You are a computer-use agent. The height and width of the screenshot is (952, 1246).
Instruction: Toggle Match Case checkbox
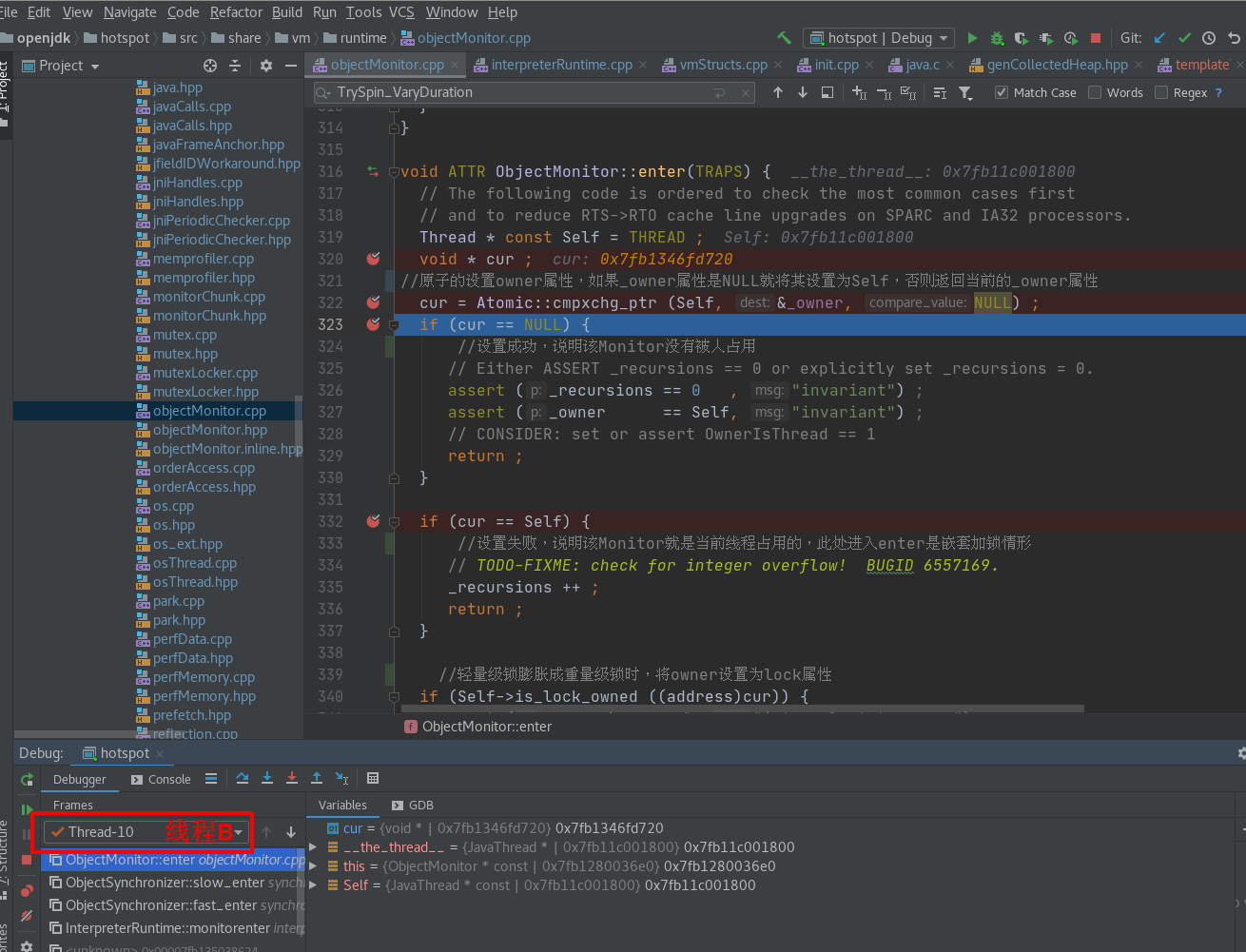pos(1002,92)
